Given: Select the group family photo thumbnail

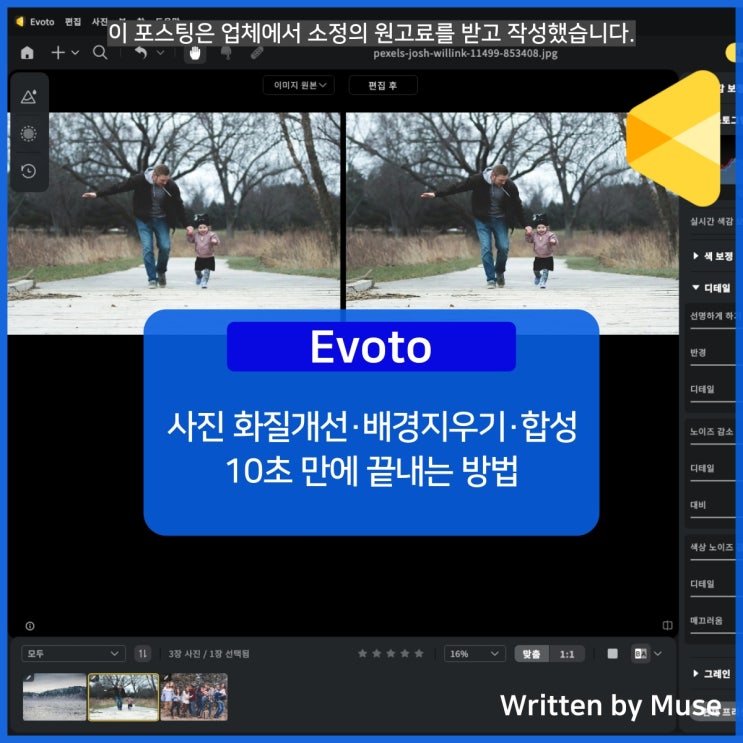Looking at the screenshot, I should pos(194,697).
